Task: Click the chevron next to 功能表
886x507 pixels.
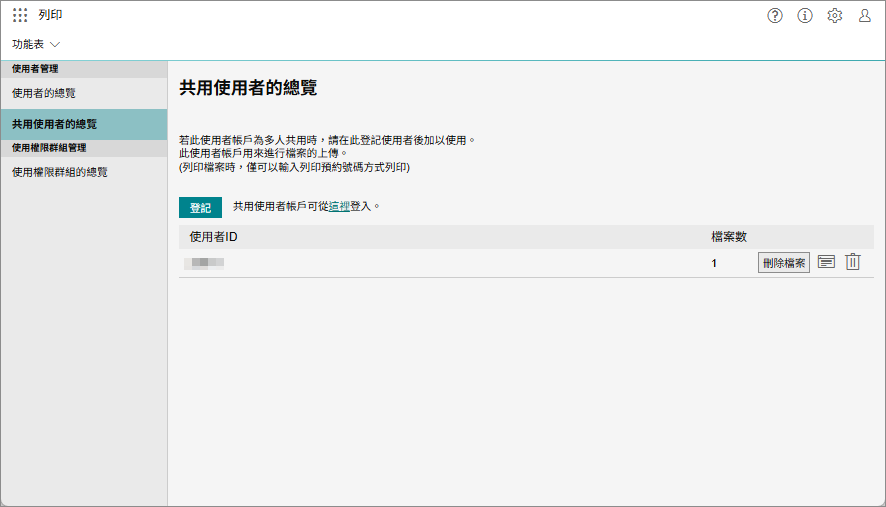Action: (x=55, y=45)
